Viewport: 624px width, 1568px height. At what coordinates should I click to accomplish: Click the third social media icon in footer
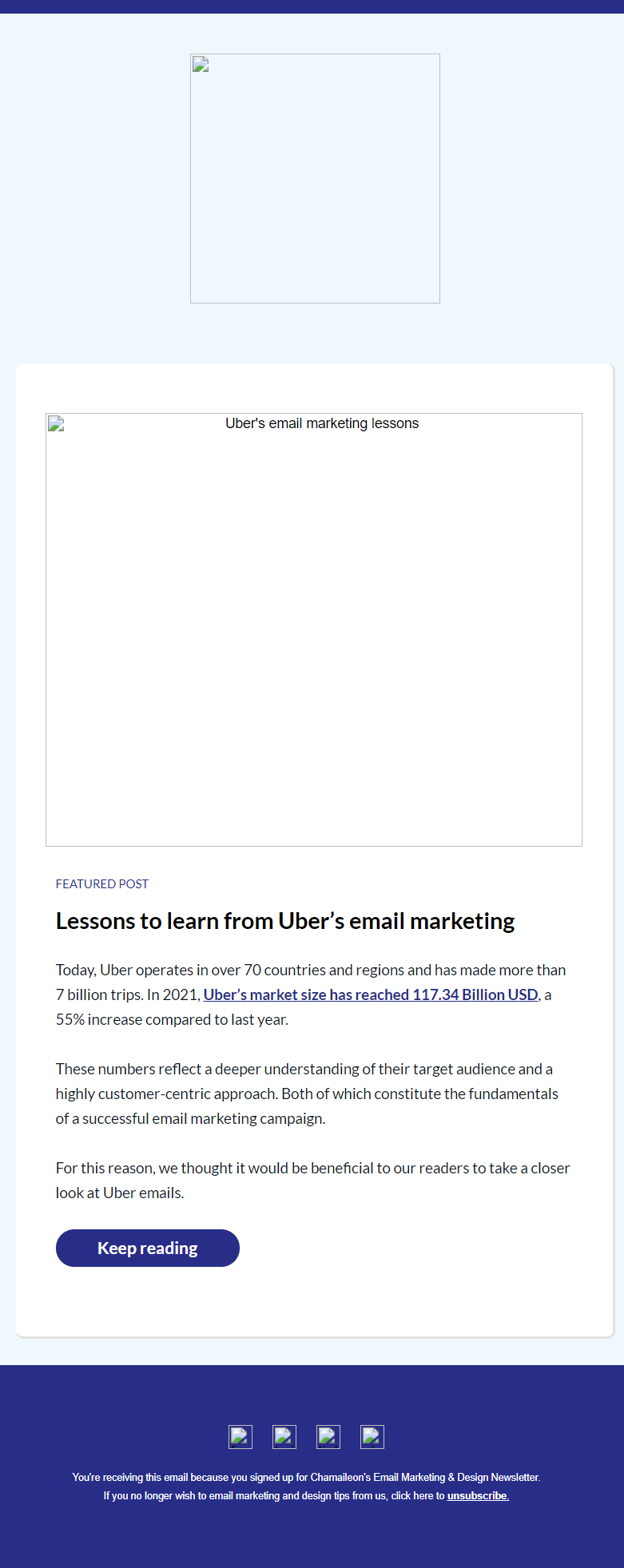pyautogui.click(x=328, y=1436)
